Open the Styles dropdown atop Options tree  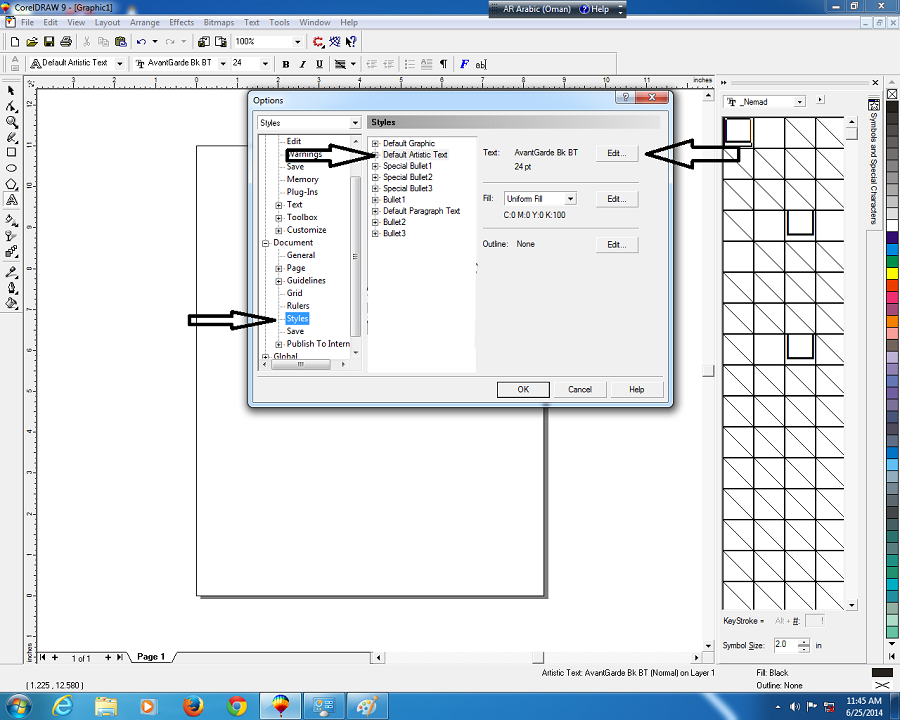[x=355, y=123]
